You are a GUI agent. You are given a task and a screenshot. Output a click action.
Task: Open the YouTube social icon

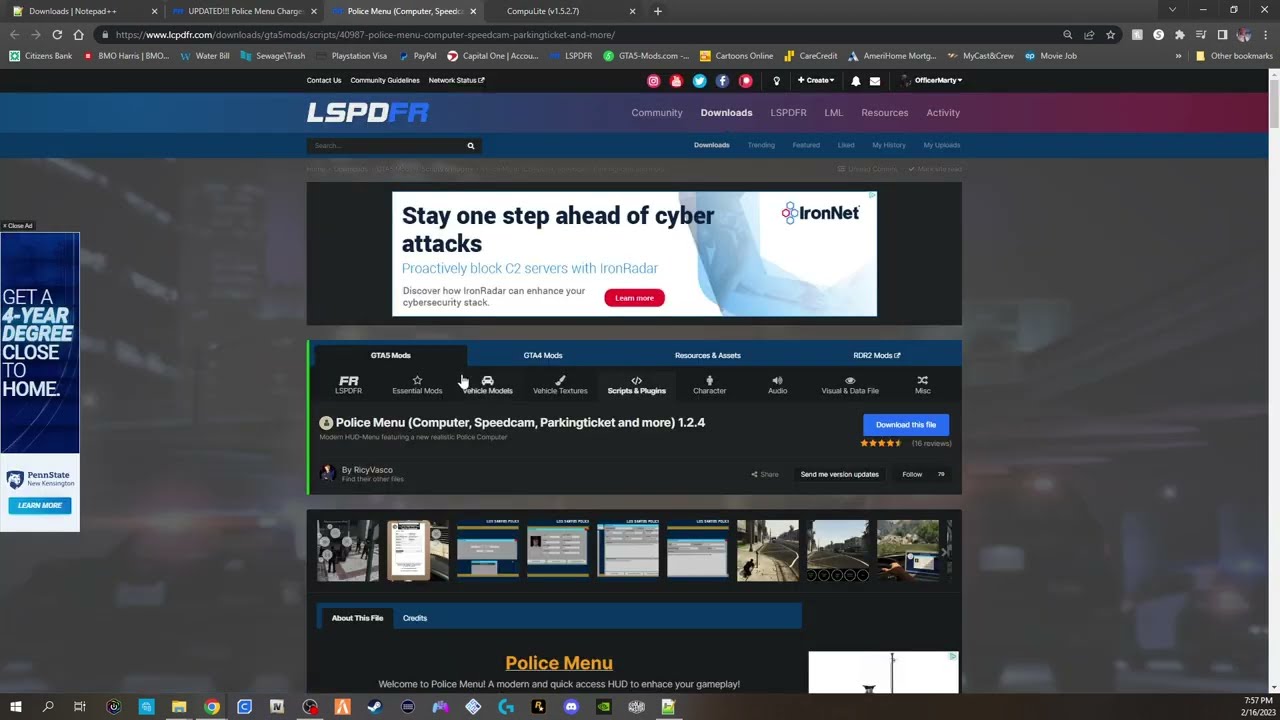677,81
